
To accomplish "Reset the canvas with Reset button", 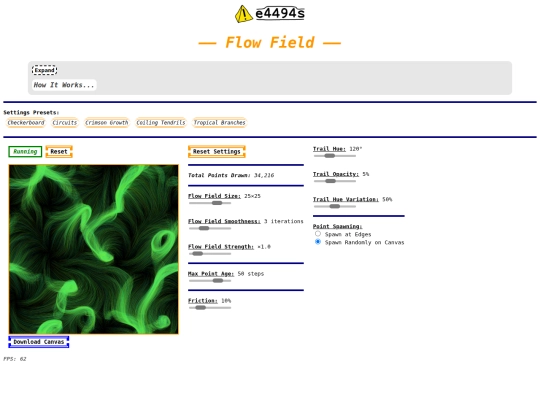I will tap(59, 152).
